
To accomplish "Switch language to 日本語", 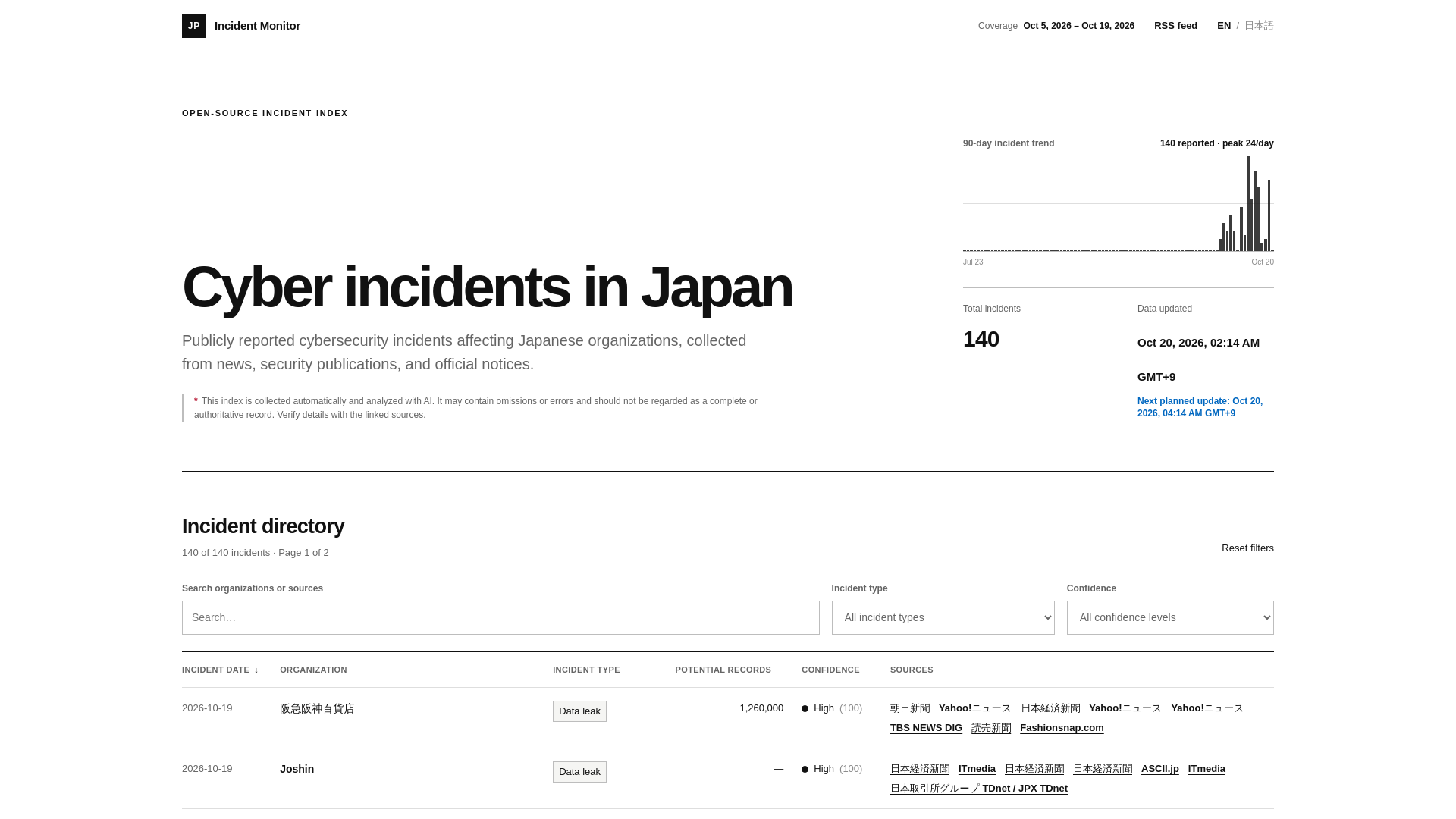I will [1259, 26].
